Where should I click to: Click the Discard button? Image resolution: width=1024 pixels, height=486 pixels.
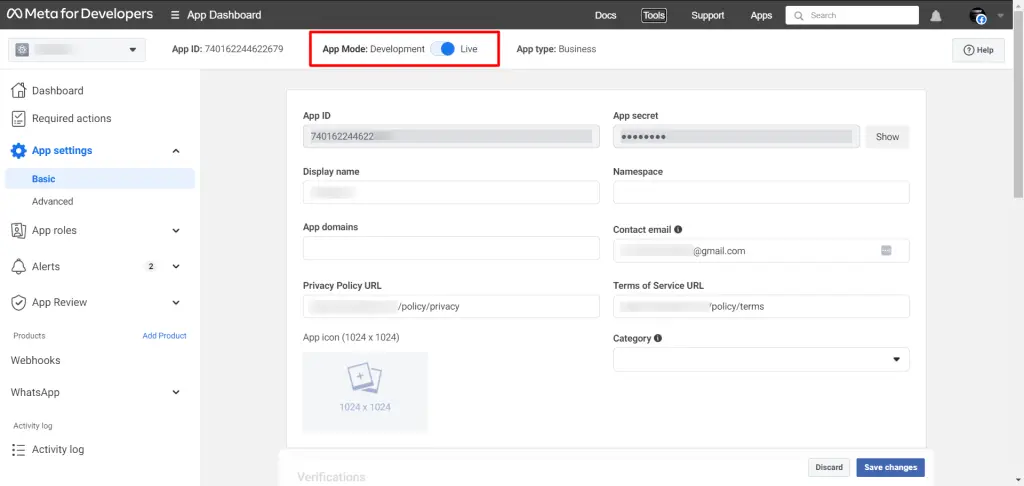(x=829, y=467)
